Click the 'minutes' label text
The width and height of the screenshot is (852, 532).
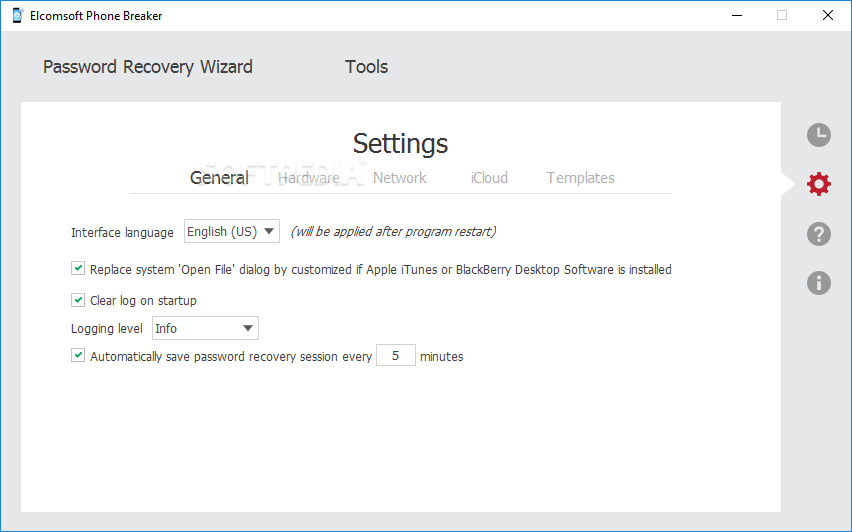pyautogui.click(x=442, y=356)
